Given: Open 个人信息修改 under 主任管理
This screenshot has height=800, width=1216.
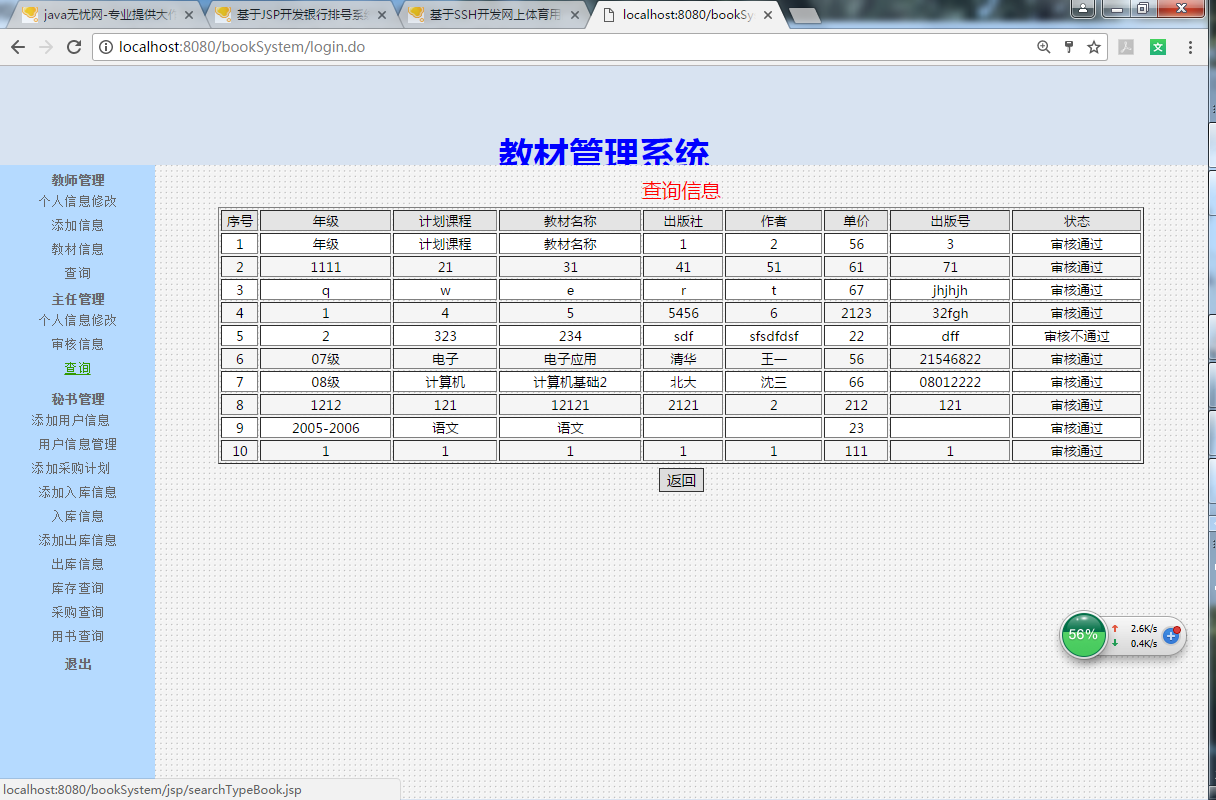Looking at the screenshot, I should [x=78, y=320].
